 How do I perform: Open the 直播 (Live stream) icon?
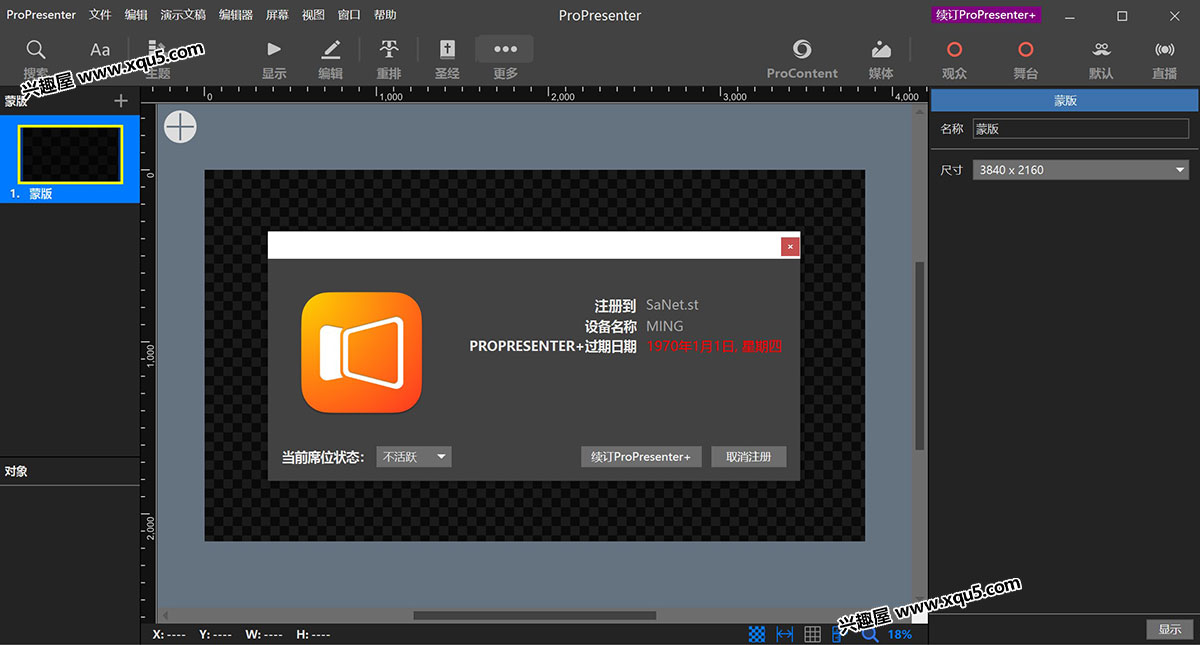(x=1164, y=49)
